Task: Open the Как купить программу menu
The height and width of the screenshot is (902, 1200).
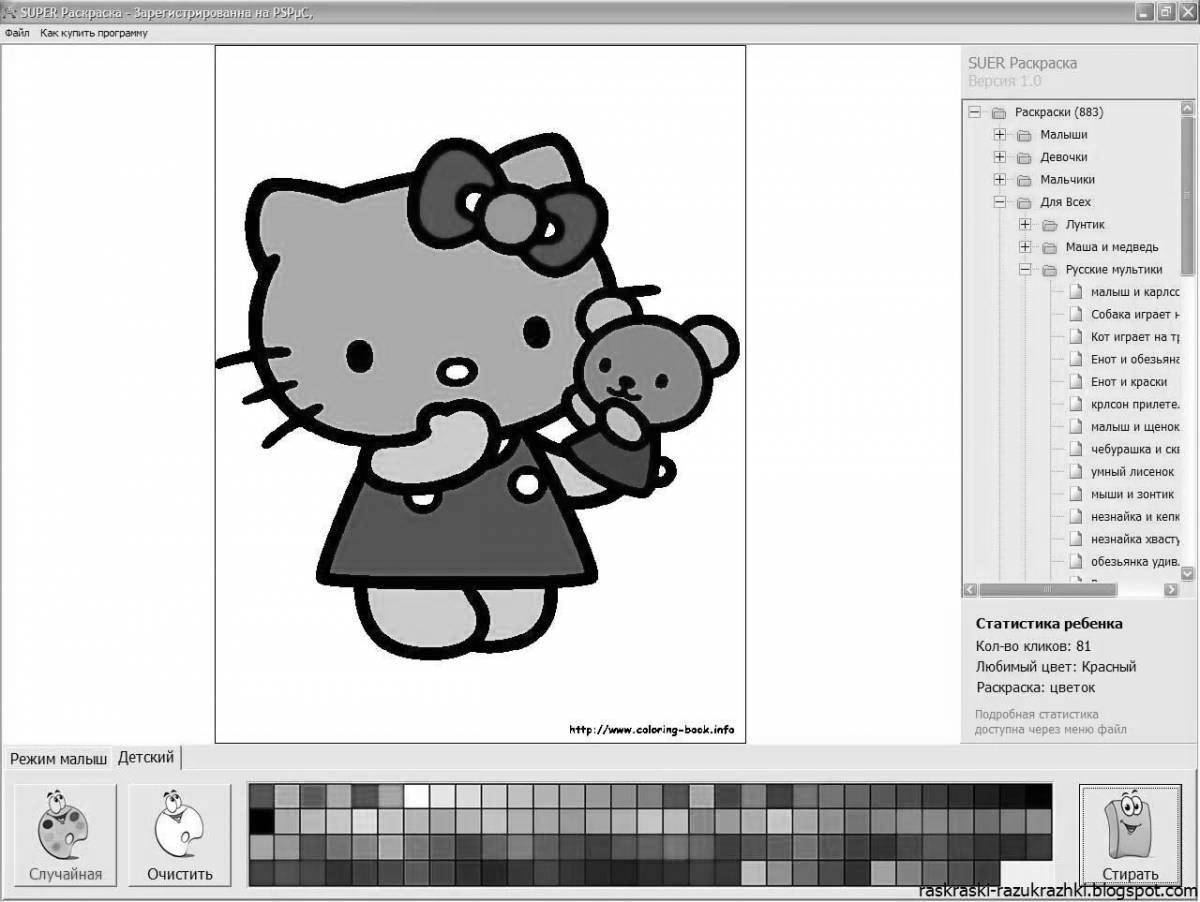Action: (94, 33)
